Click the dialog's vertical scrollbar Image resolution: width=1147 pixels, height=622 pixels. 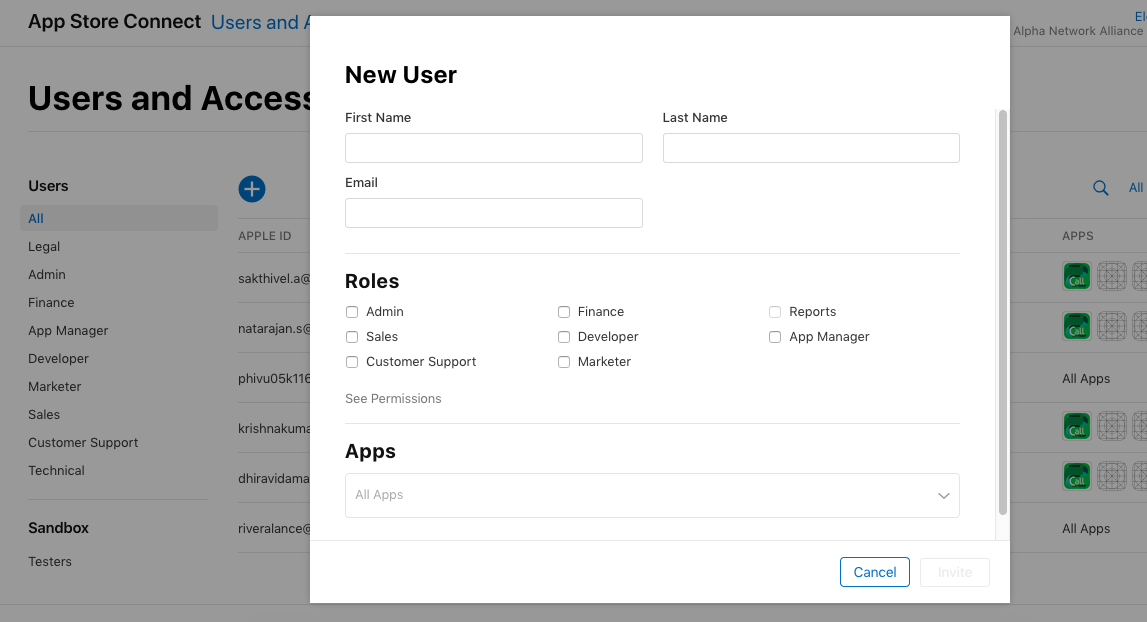(x=1003, y=310)
